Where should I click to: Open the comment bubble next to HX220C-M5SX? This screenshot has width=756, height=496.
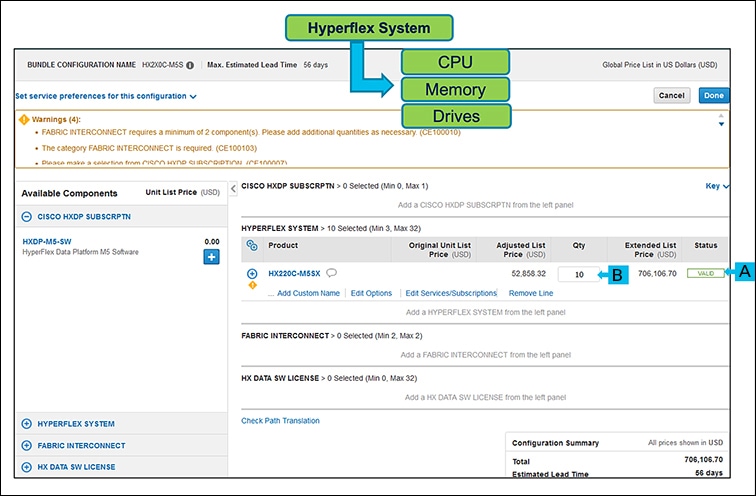click(331, 273)
